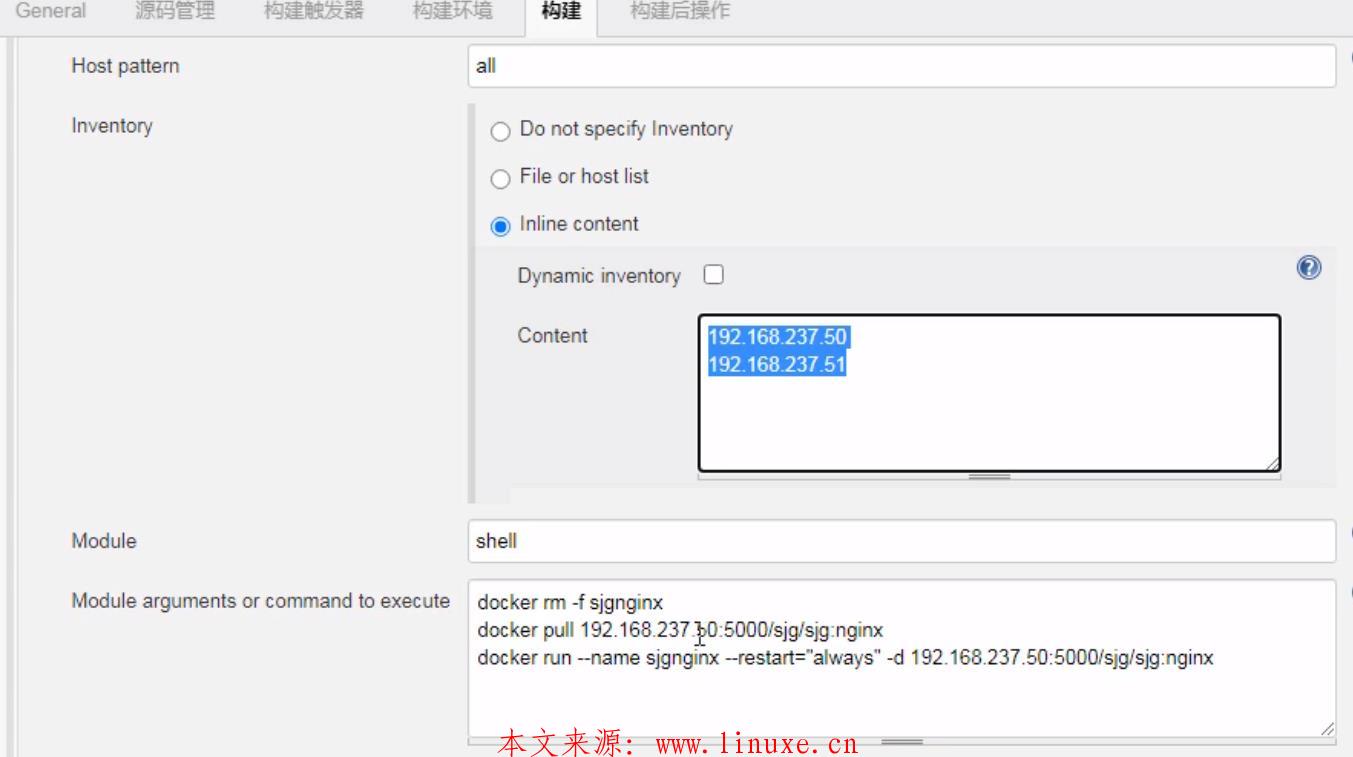This screenshot has width=1353, height=757.
Task: Open the 构建环境 tab
Action: coord(452,12)
